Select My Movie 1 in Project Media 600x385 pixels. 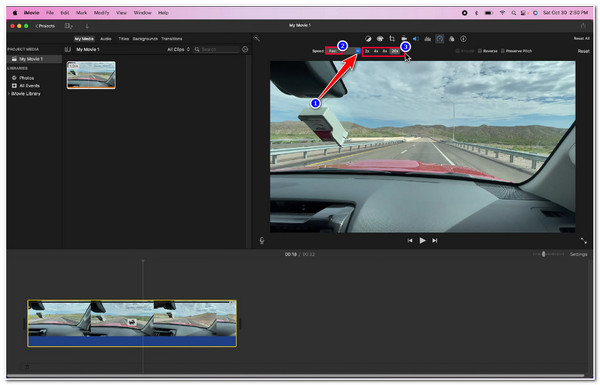[34, 59]
